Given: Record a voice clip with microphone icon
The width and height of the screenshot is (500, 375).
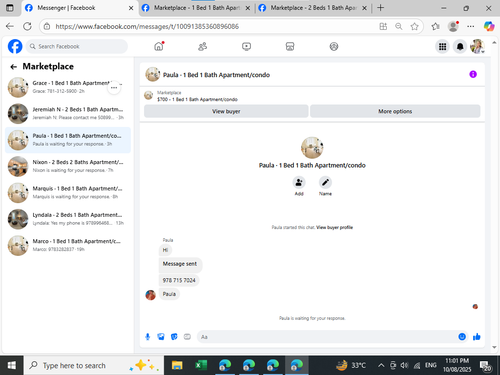Looking at the screenshot, I should (148, 337).
